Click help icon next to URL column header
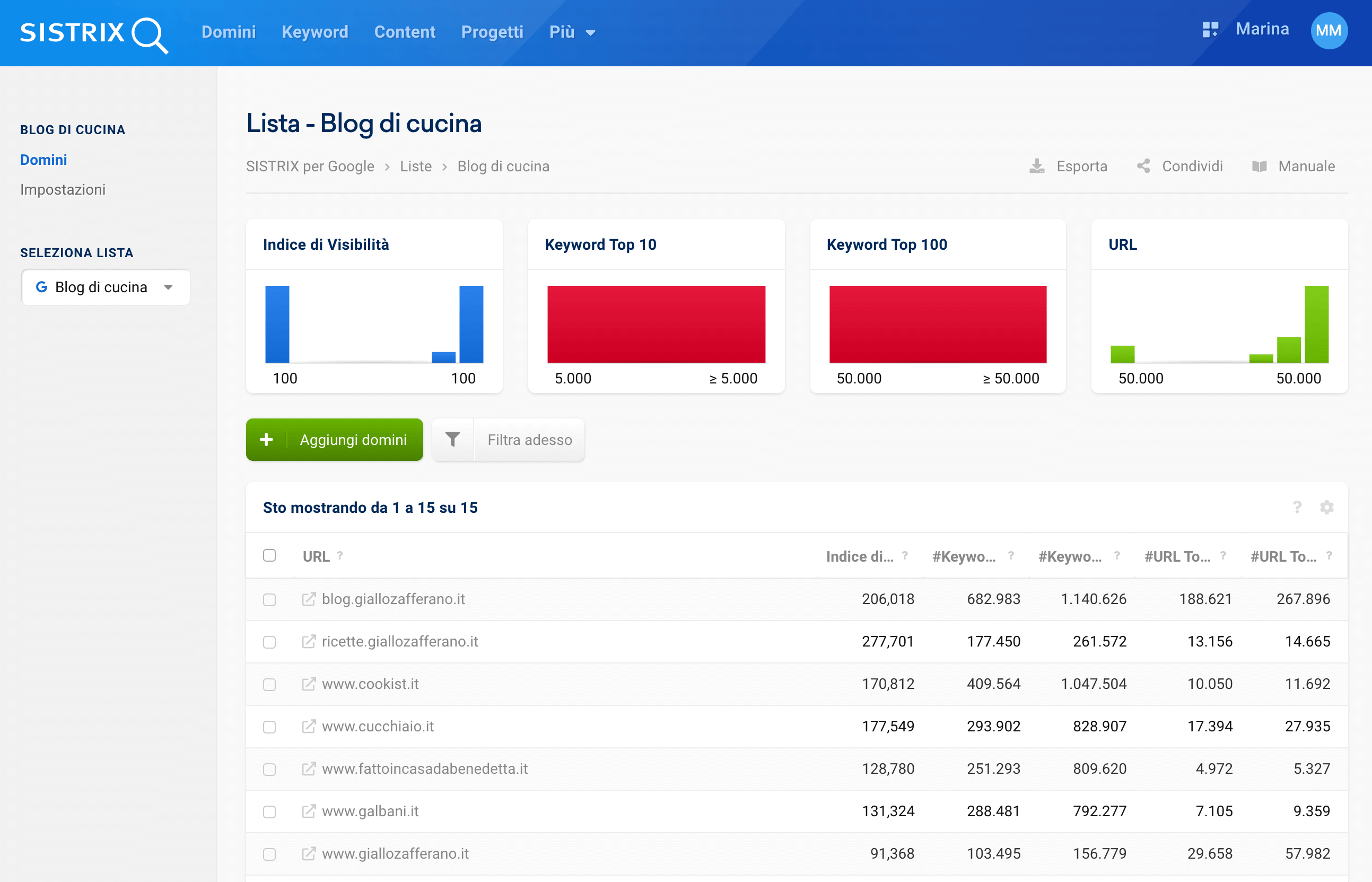This screenshot has height=882, width=1372. pos(339,555)
